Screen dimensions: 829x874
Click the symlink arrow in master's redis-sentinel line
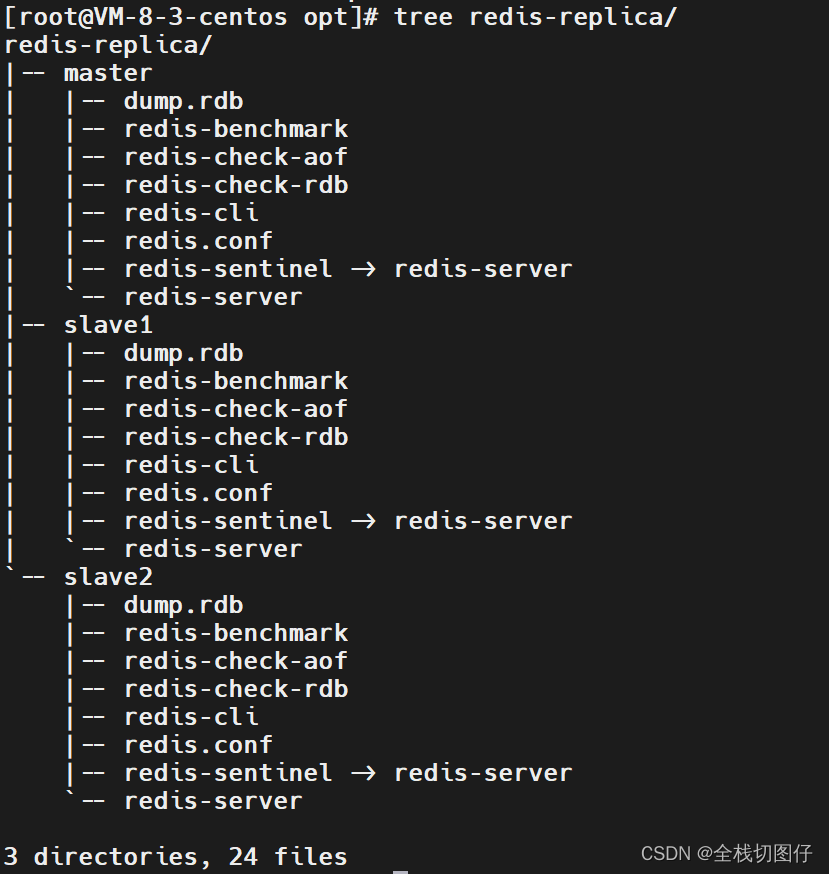[363, 270]
